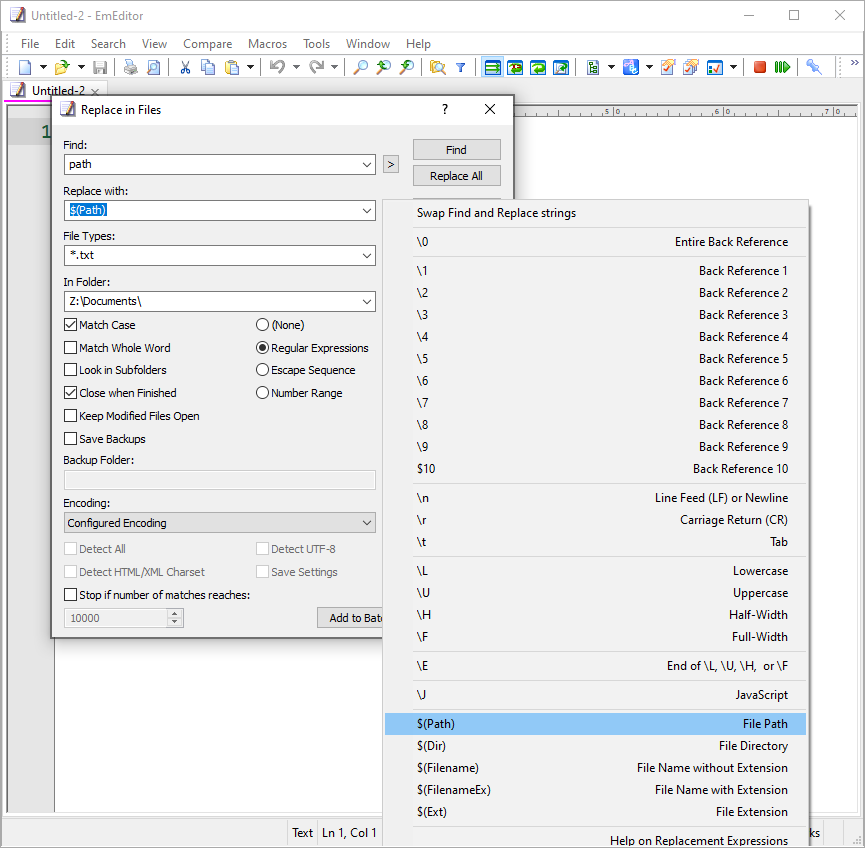Click the Find button in the dialog
The width and height of the screenshot is (865, 848).
pos(456,150)
